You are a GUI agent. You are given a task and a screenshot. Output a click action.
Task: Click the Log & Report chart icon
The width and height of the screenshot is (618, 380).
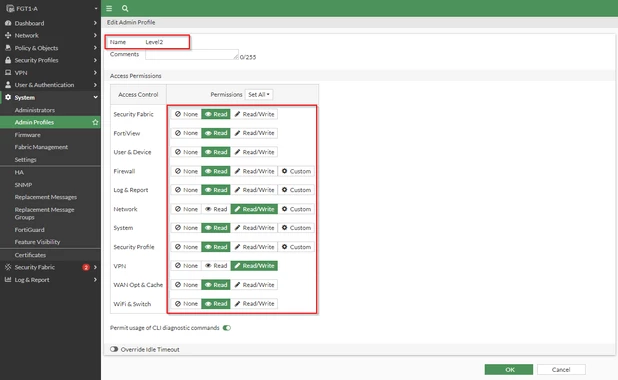click(8, 279)
